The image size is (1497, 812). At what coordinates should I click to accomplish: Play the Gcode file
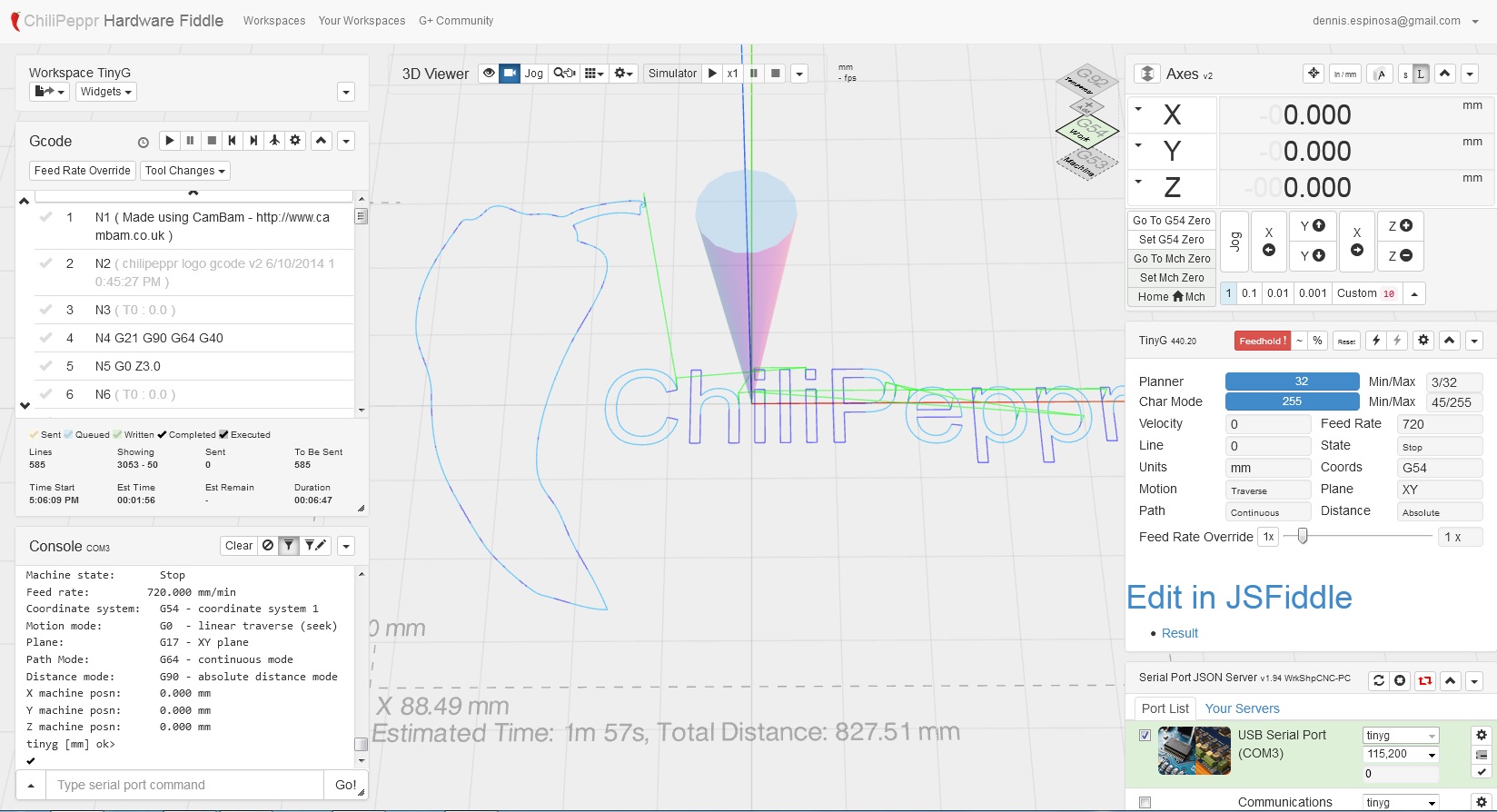pos(169,141)
